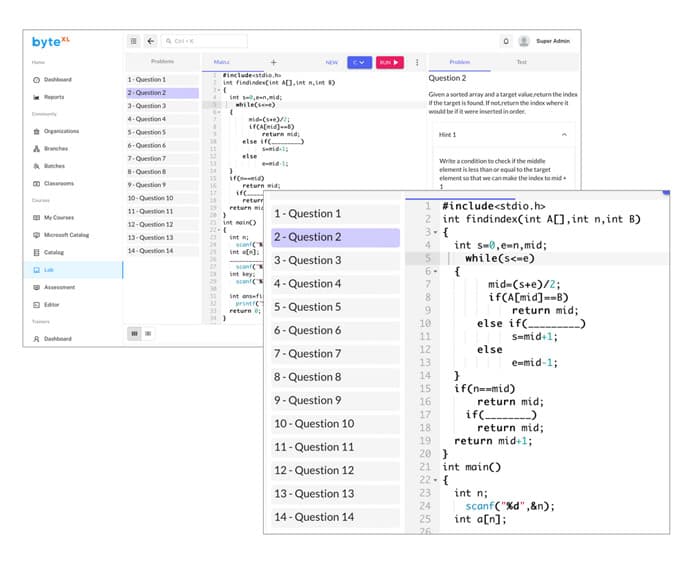700x578 pixels.
Task: Select Question 5 in the enlarged list
Action: [335, 307]
